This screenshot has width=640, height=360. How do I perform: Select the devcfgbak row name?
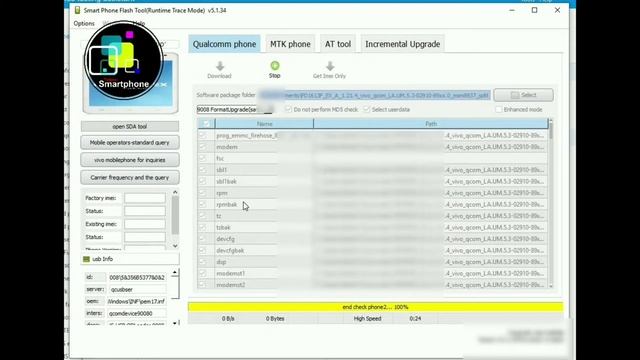click(230, 250)
